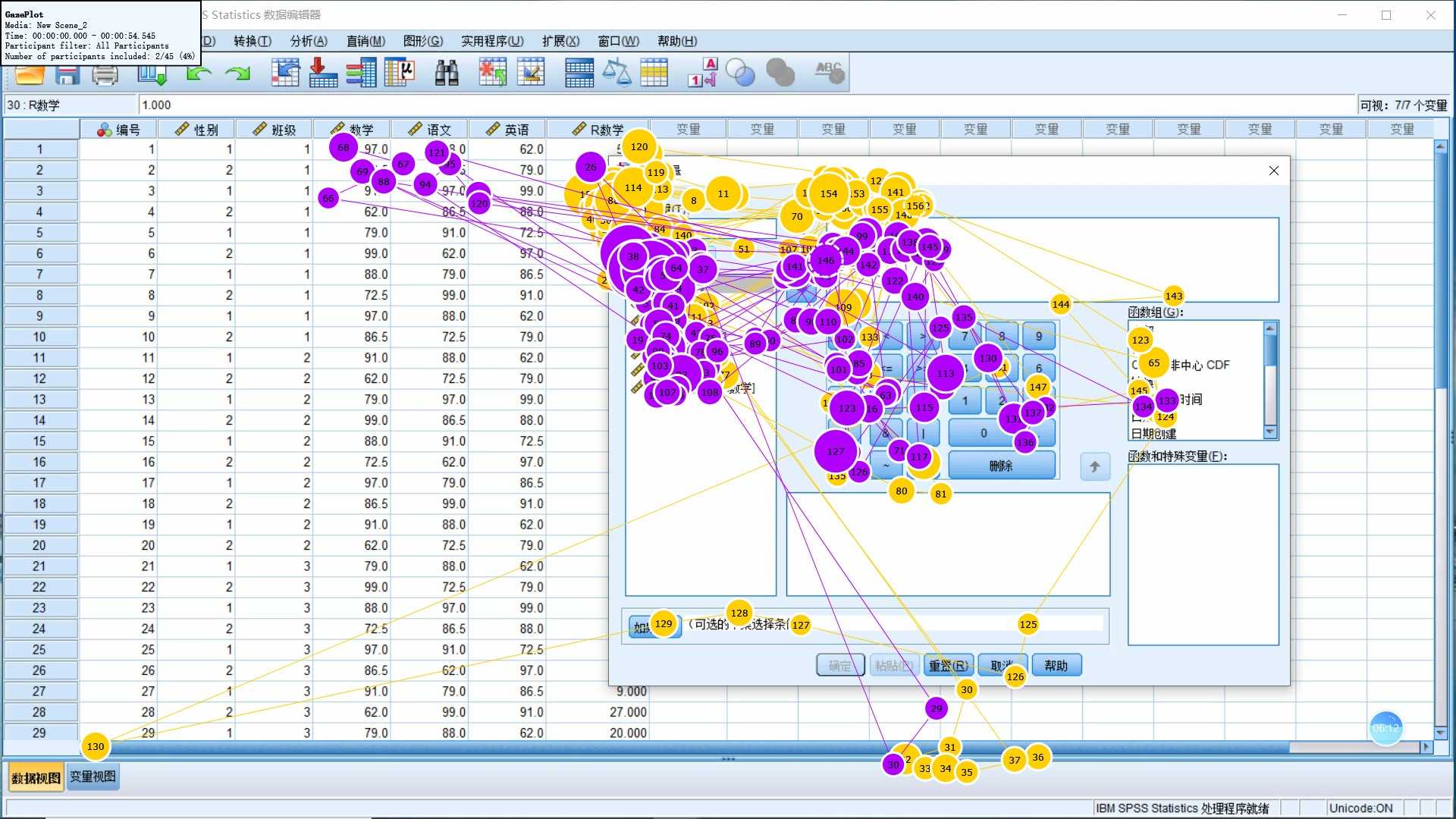Open the 图形(G) menu
The height and width of the screenshot is (819, 1456).
coord(422,41)
